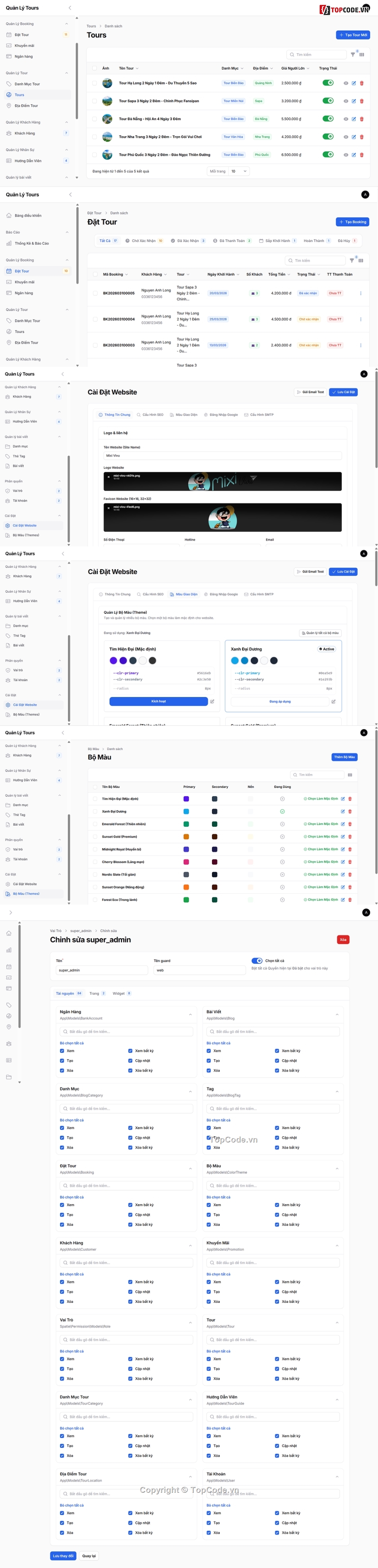Viewport: 378px width, 1568px height.
Task: Uncheck Xem under the Ngân Hàng permissions
Action: [x=62, y=1051]
